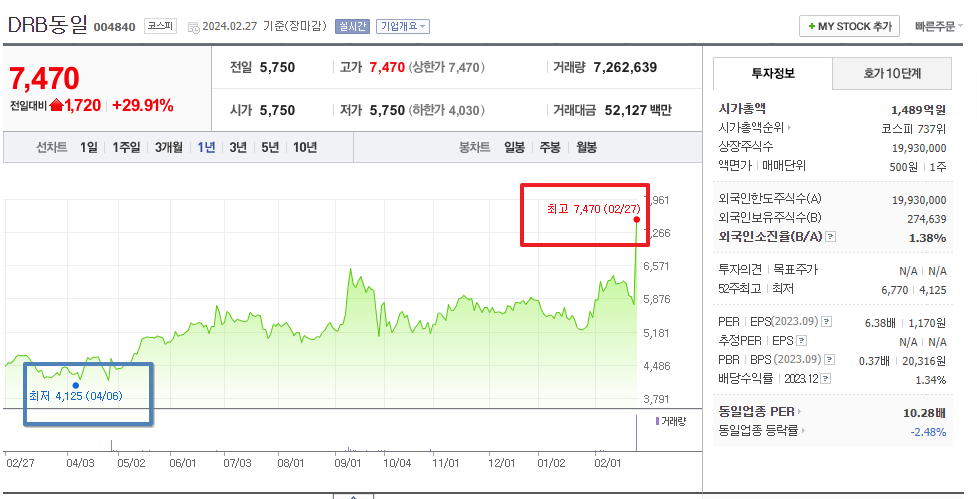
Task: Click the 실시간 button
Action: (x=352, y=27)
